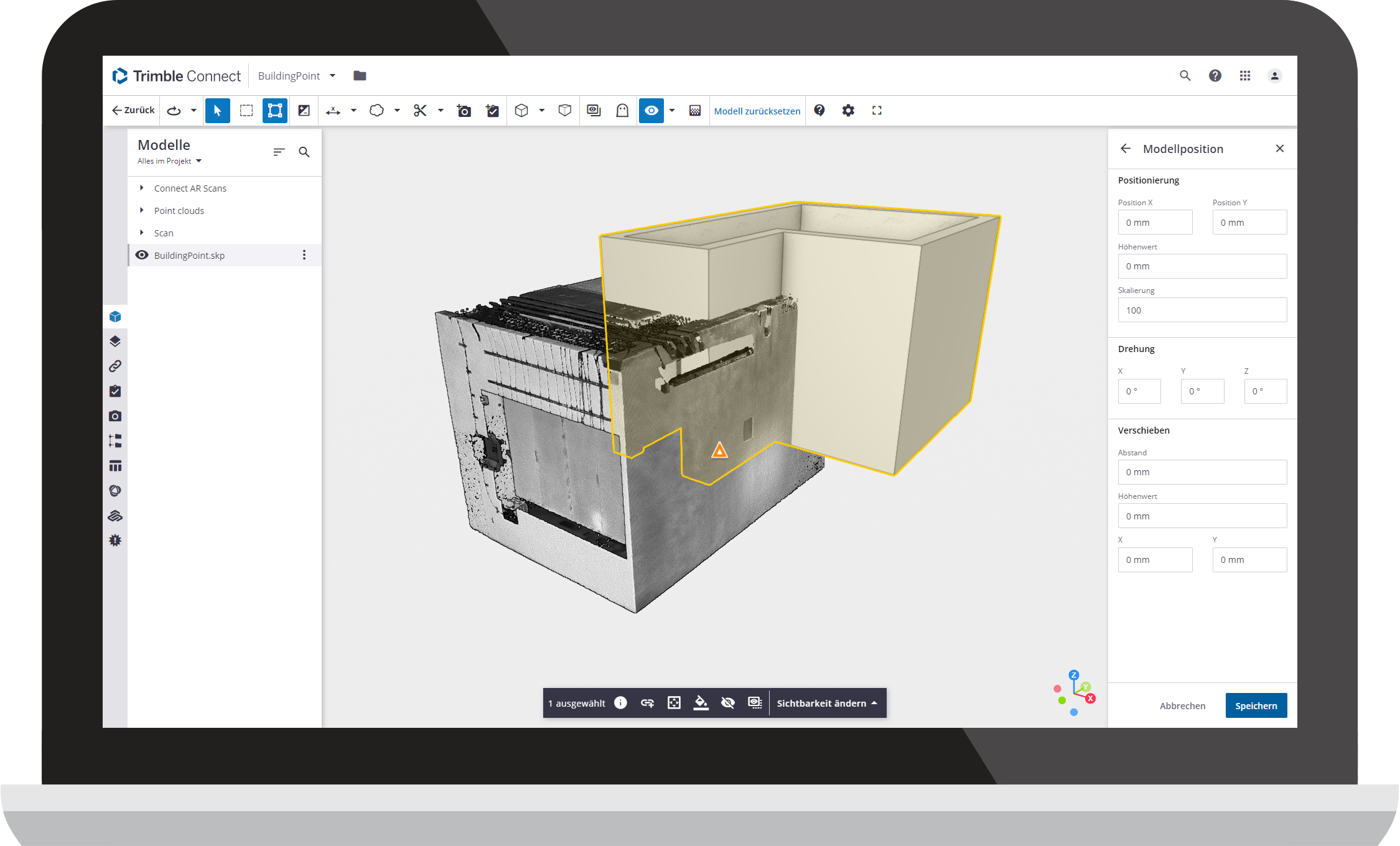Activate the scissors clipping tool
Viewport: 1400px width, 846px height.
pos(420,110)
